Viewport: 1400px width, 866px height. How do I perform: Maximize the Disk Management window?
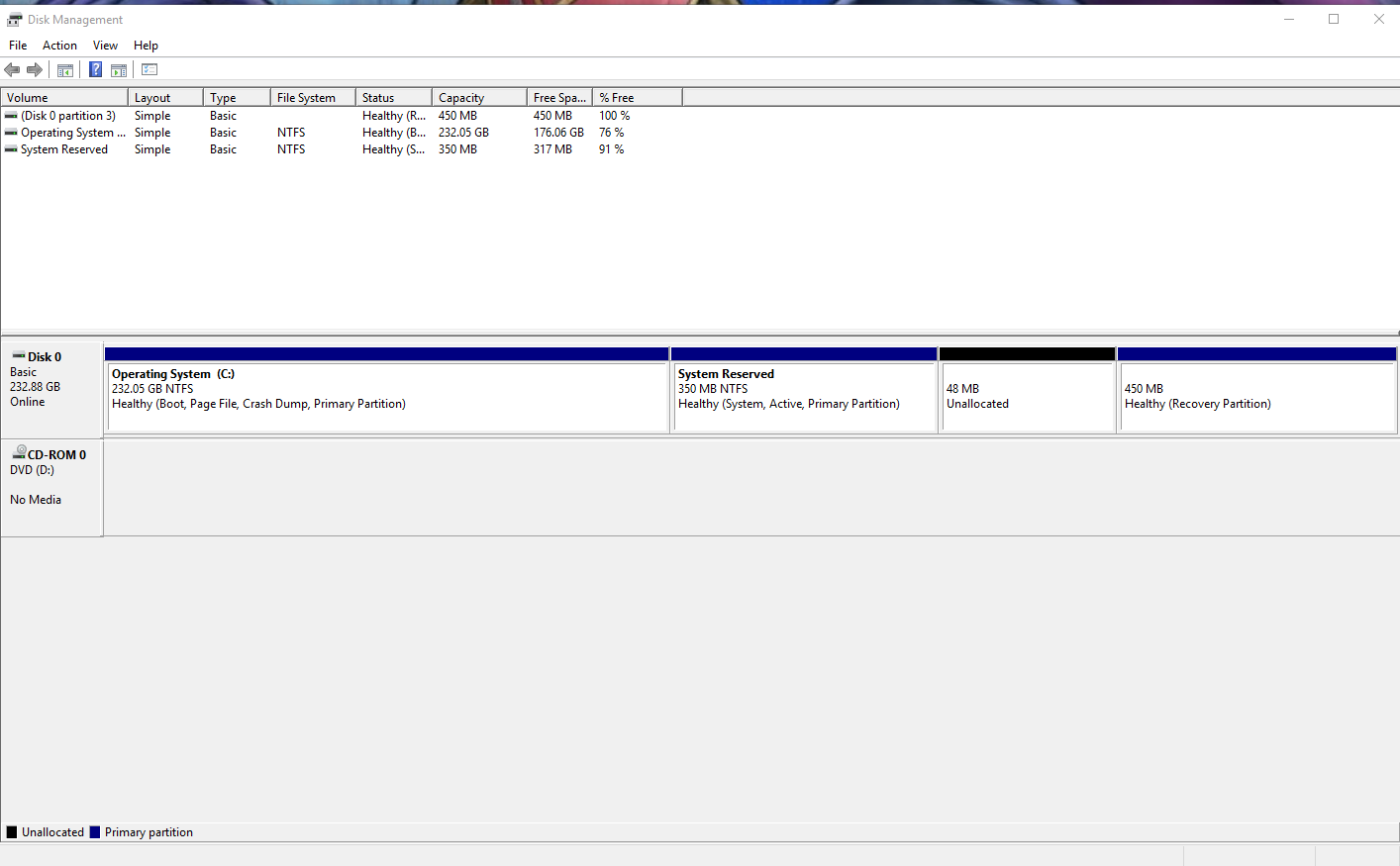click(x=1334, y=19)
